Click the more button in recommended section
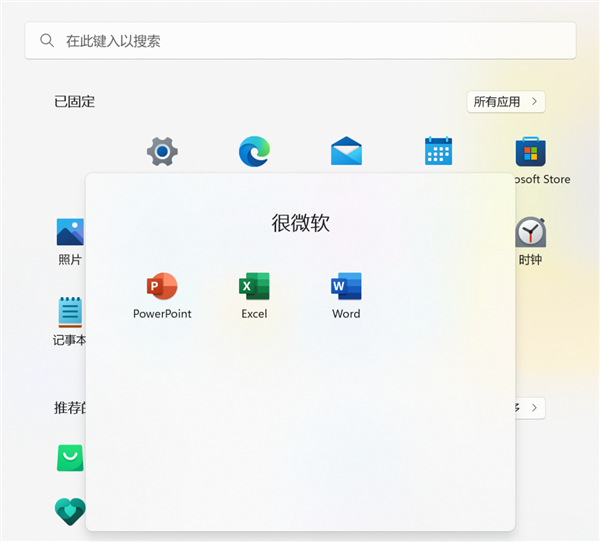 [x=530, y=408]
